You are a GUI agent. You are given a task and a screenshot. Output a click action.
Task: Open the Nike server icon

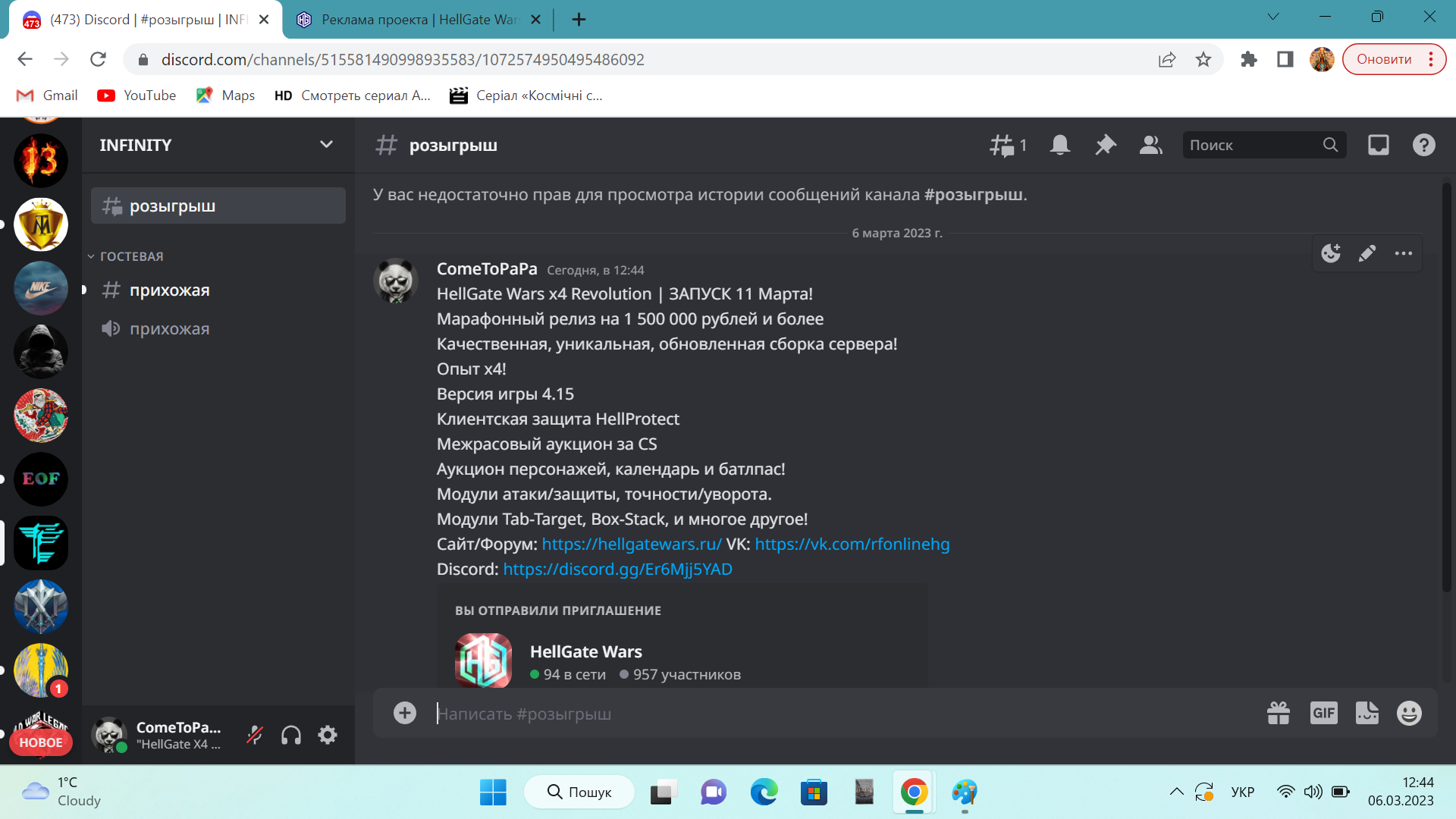pyautogui.click(x=41, y=288)
